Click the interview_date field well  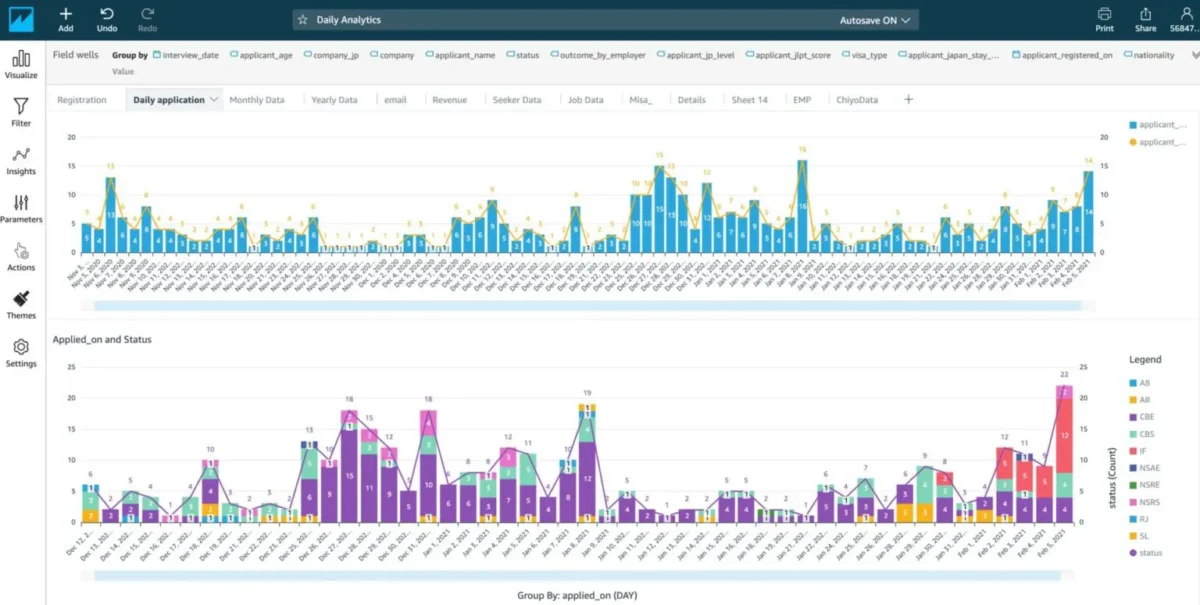pyautogui.click(x=190, y=56)
